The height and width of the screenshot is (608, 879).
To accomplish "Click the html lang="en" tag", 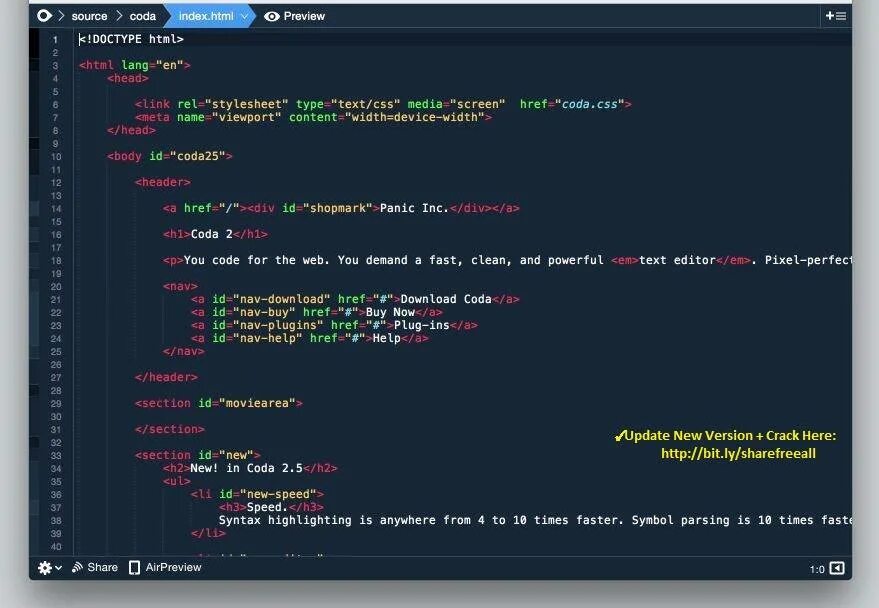I will 135,65.
